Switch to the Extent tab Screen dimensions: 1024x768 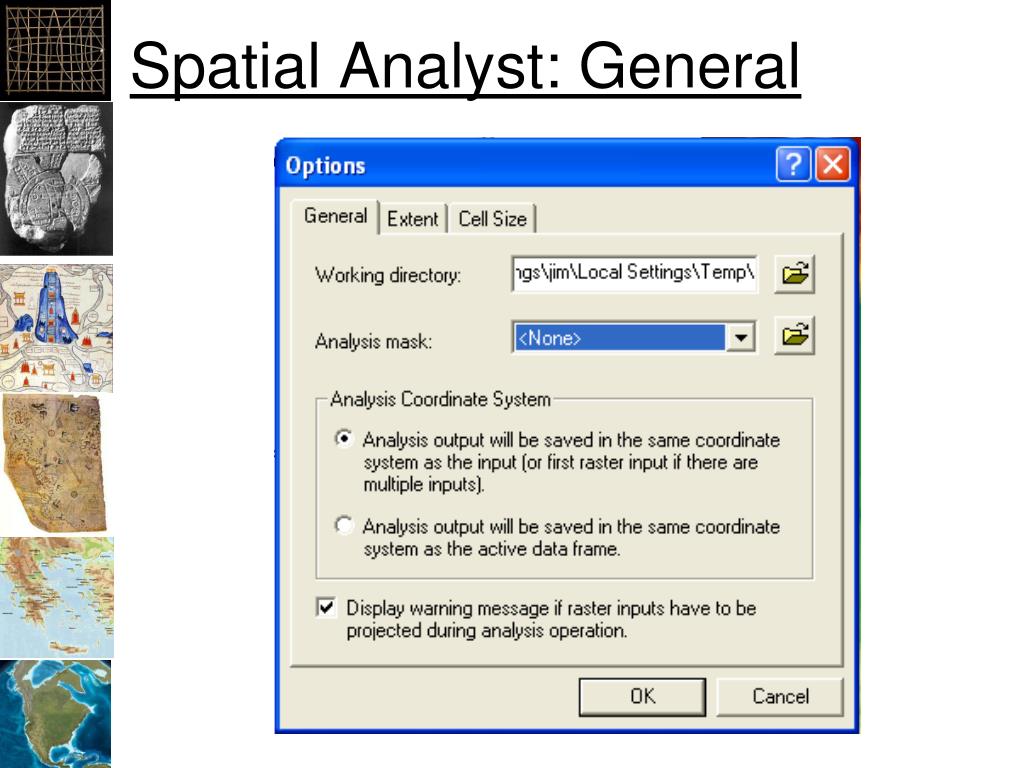(413, 219)
